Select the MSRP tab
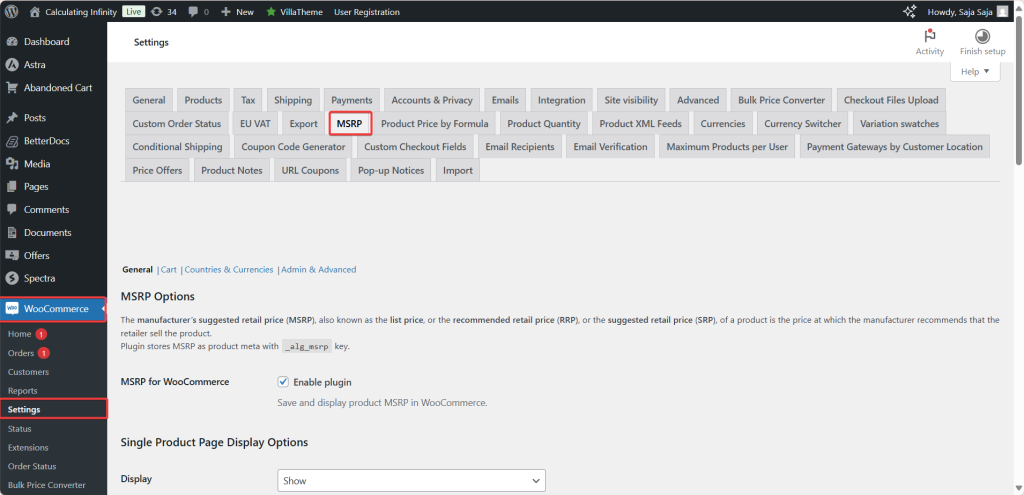Viewport: 1024px width, 495px height. 350,123
